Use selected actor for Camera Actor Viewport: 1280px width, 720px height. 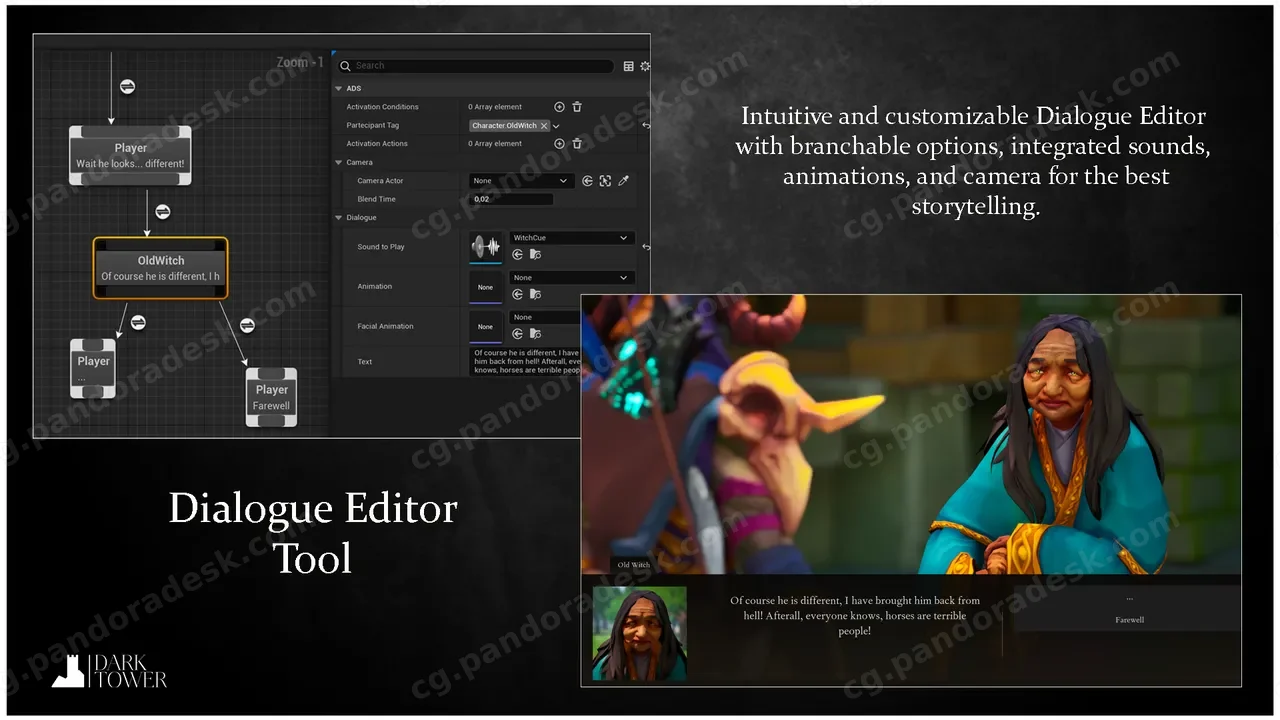[588, 181]
